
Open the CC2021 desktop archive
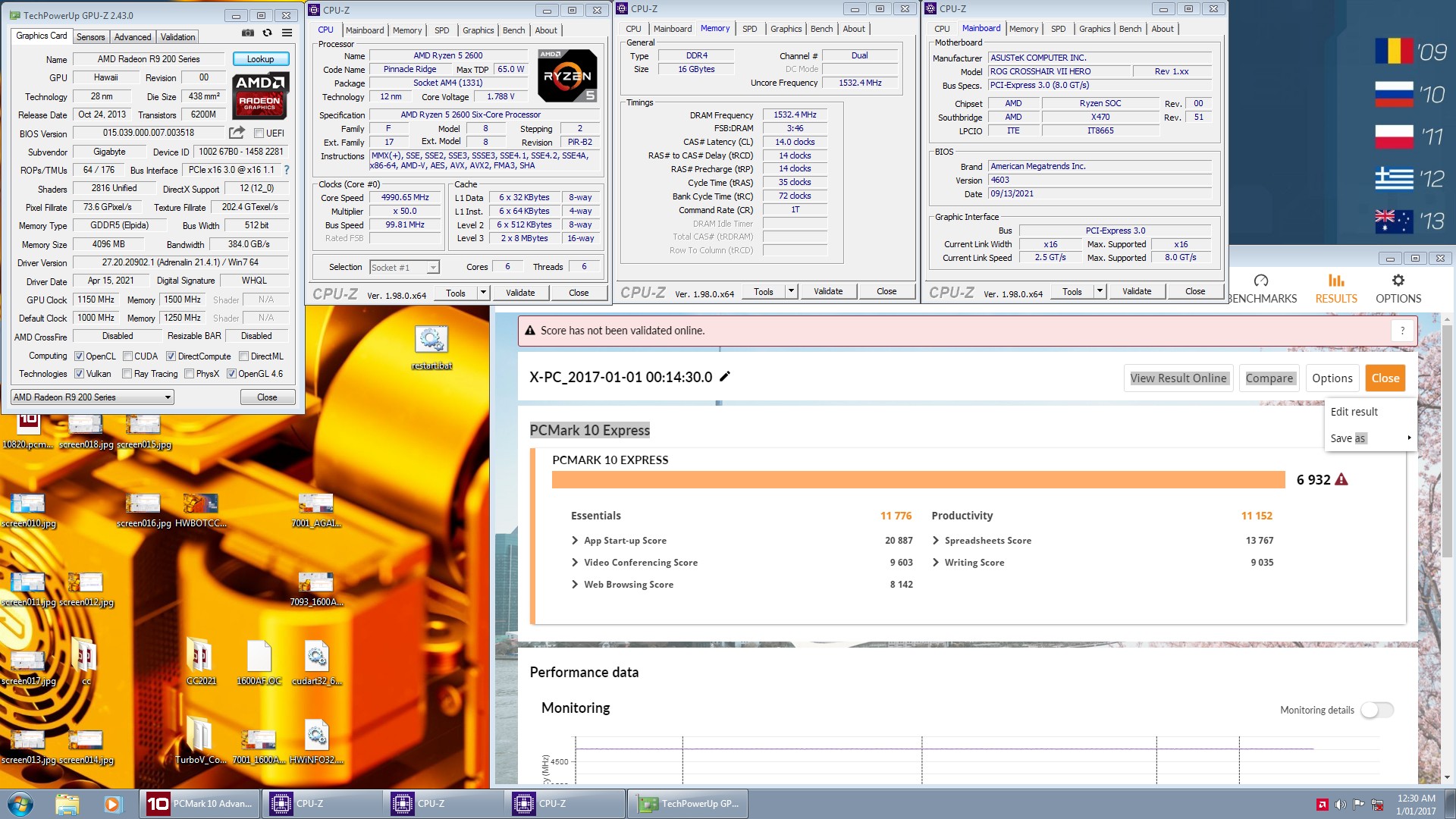tap(201, 663)
